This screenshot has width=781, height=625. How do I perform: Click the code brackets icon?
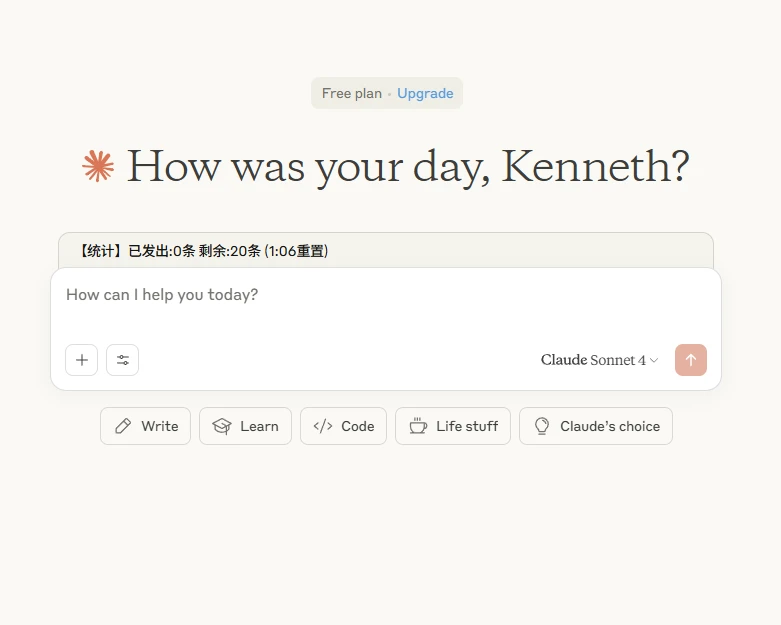click(x=323, y=426)
